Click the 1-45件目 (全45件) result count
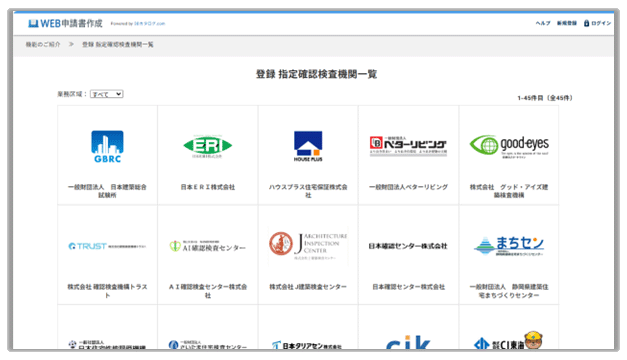The width and height of the screenshot is (627, 360). 545,98
